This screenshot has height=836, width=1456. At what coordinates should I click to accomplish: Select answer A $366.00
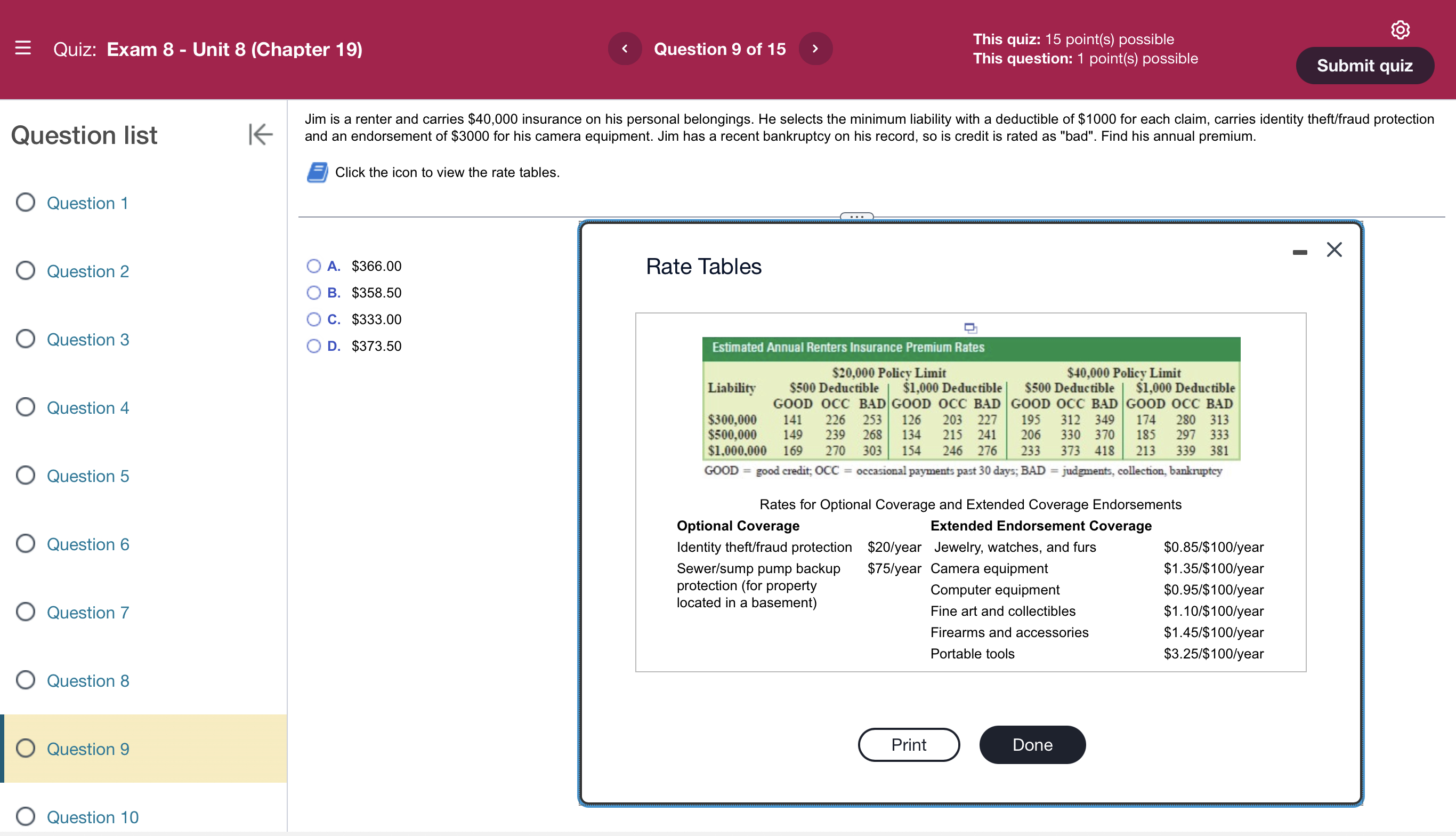313,266
